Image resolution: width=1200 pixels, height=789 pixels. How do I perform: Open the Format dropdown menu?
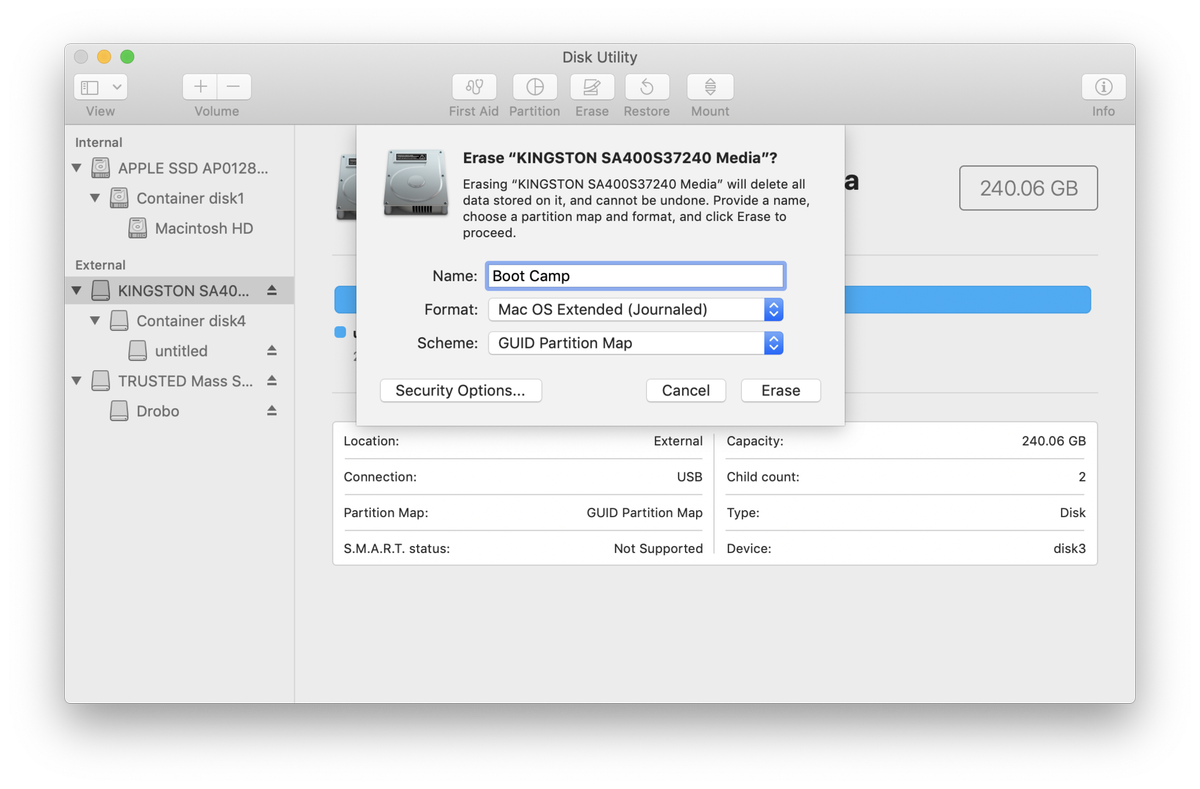[x=636, y=310]
